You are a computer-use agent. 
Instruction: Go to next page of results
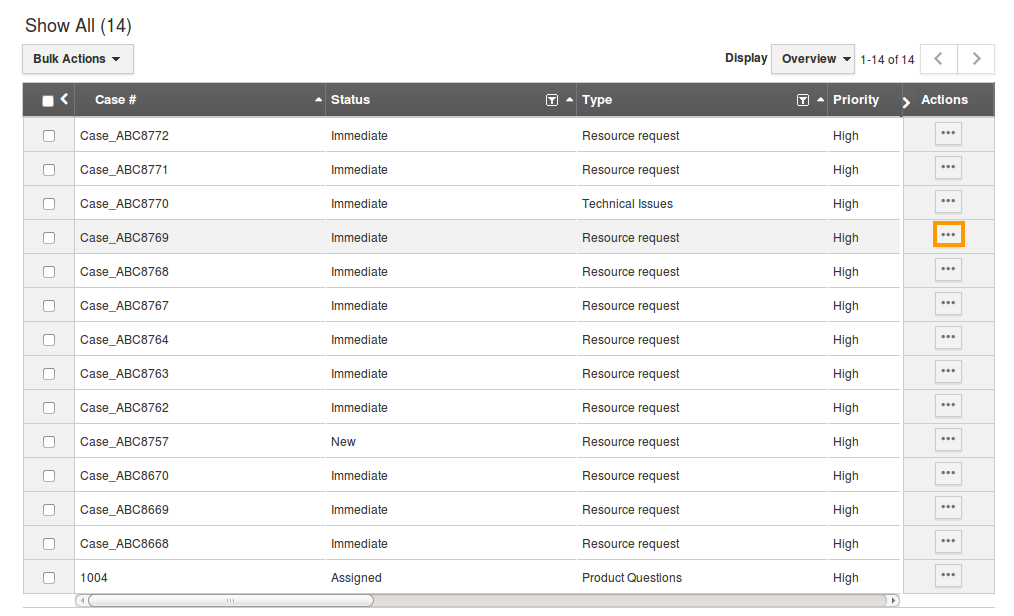[x=975, y=59]
